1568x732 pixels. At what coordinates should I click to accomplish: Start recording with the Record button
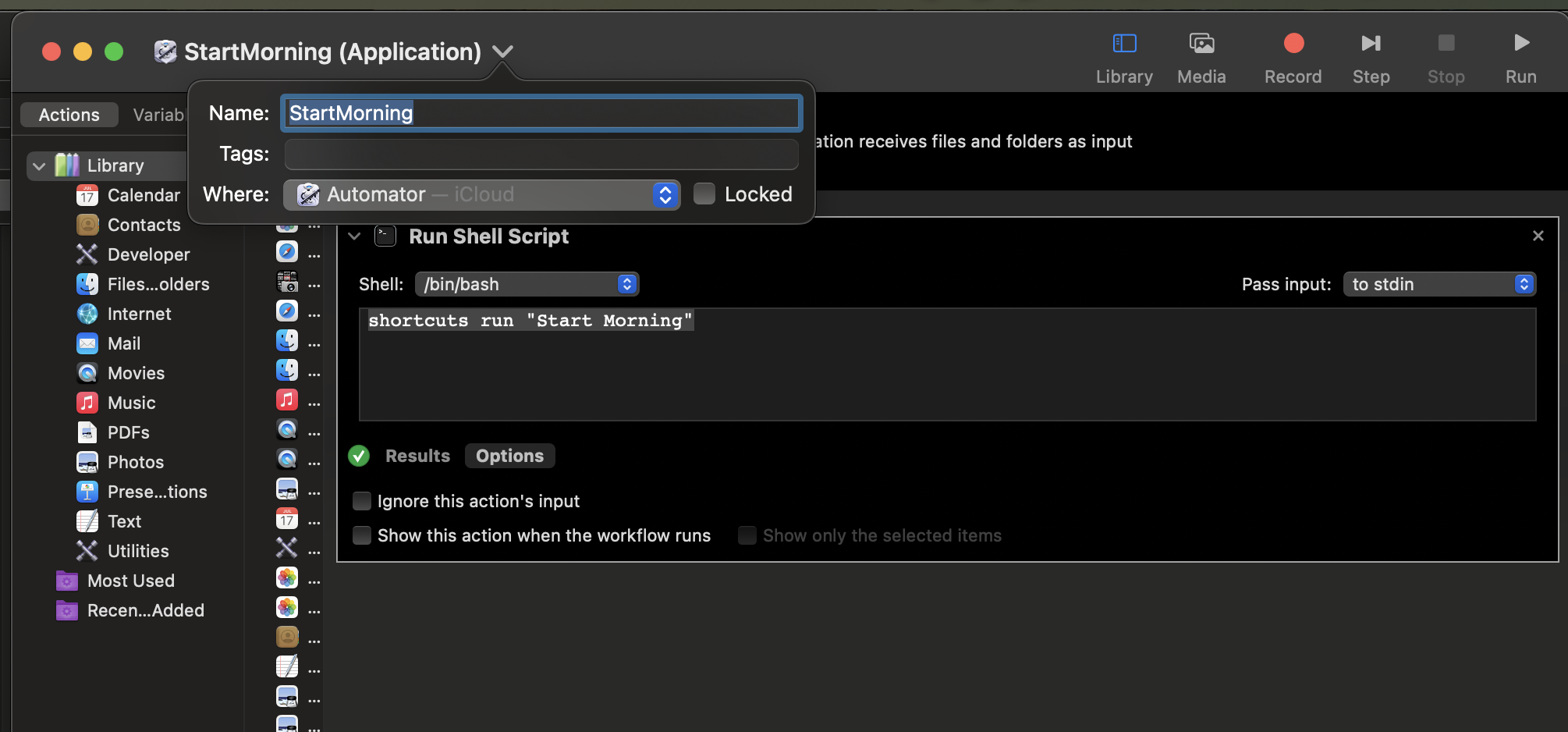(1293, 44)
